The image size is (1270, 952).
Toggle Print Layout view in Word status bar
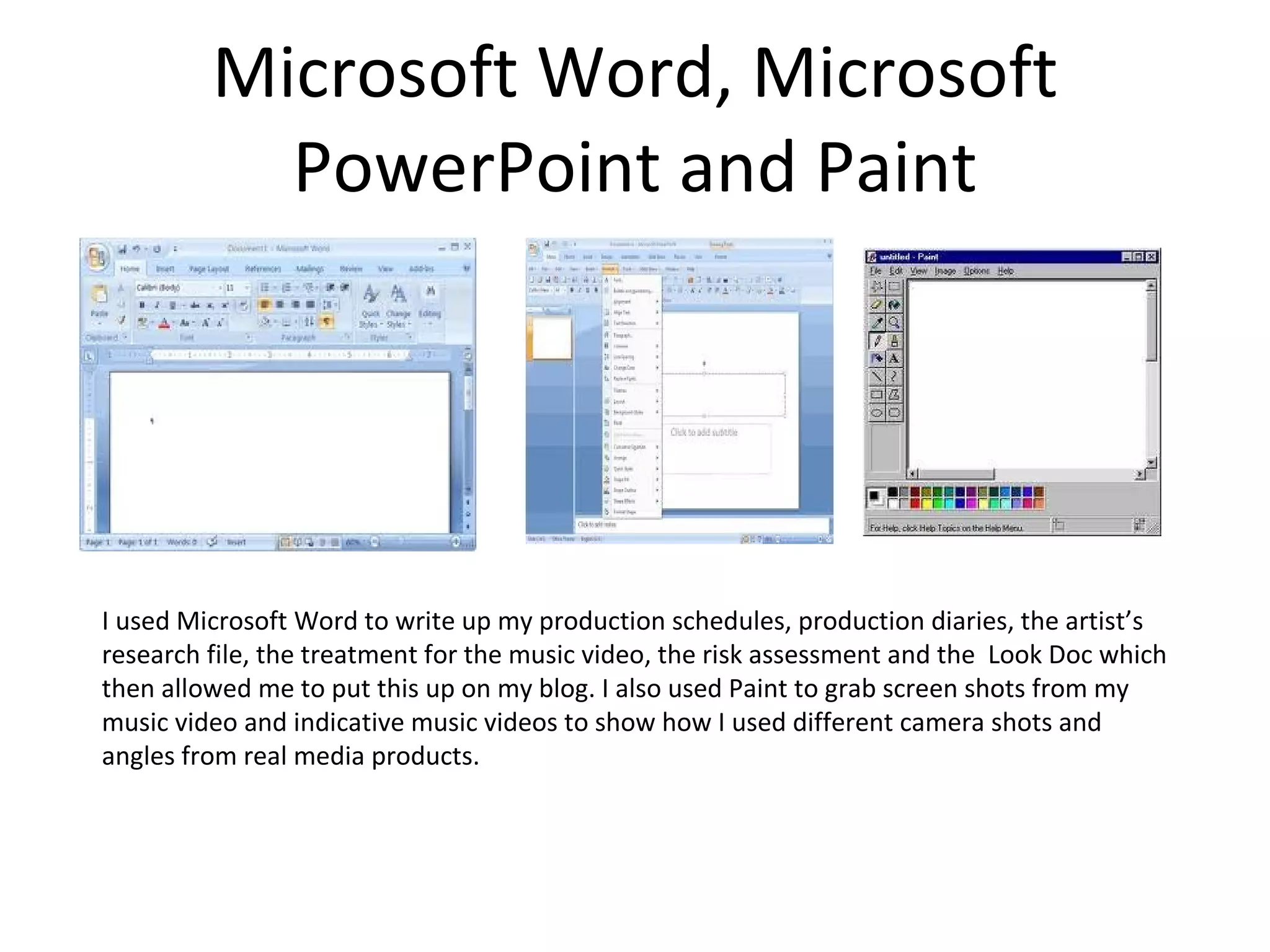285,542
